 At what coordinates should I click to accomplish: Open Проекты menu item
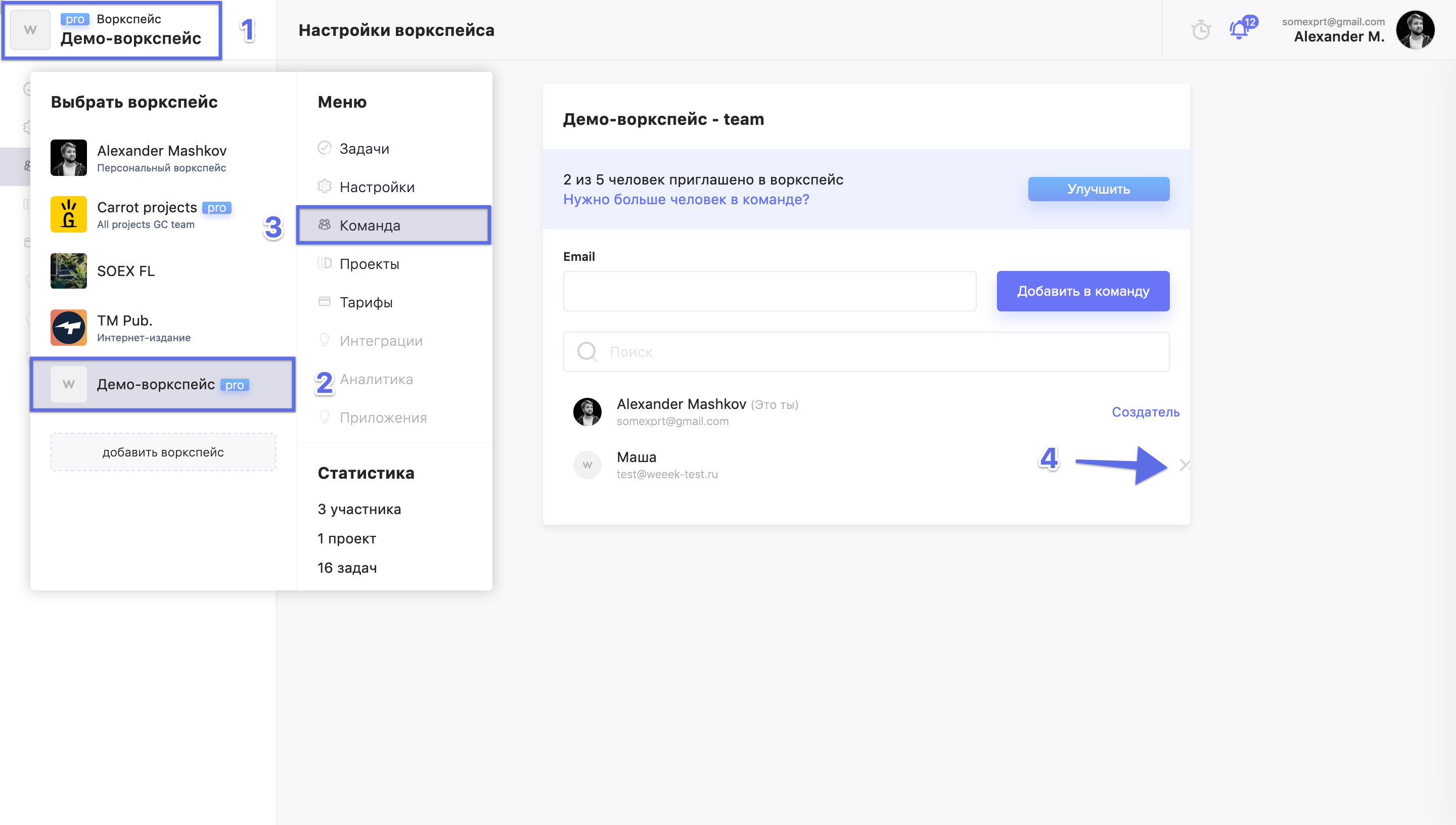tap(393, 264)
